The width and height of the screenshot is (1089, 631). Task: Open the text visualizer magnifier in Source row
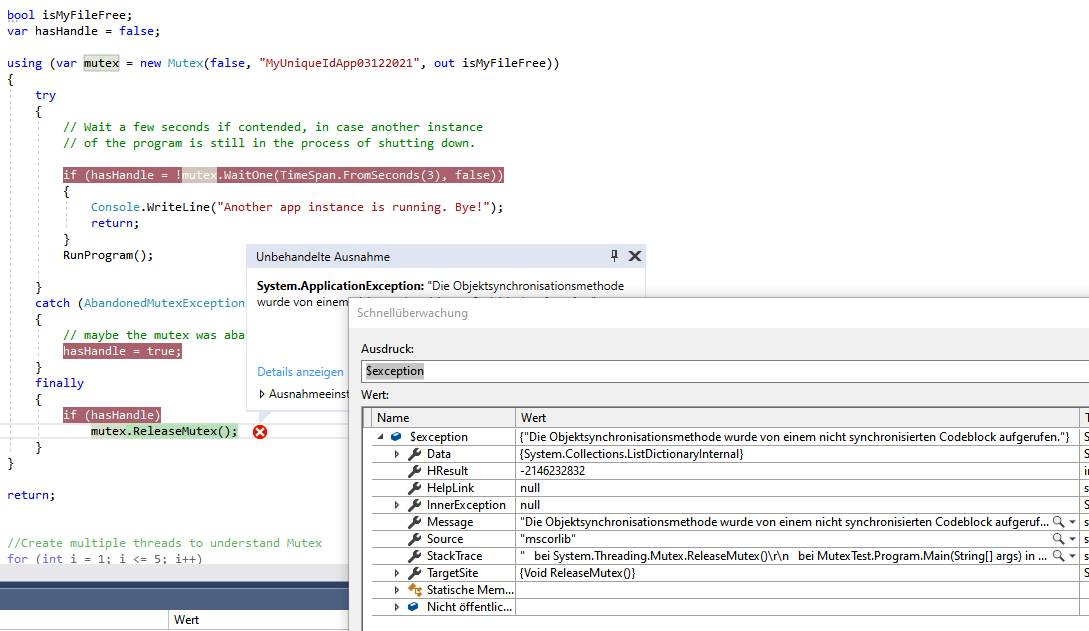pos(1058,539)
